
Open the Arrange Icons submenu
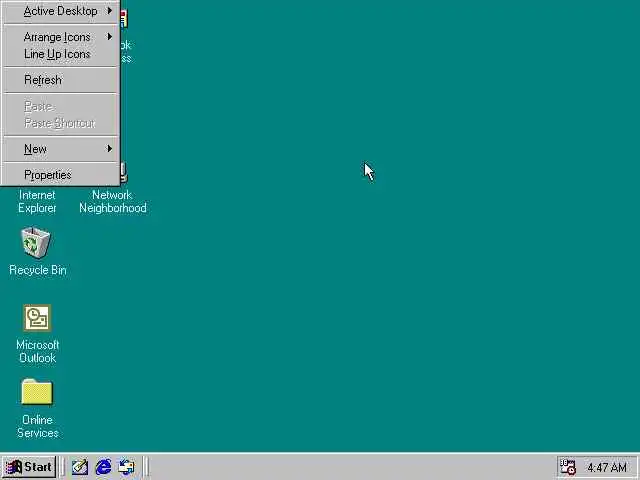[x=60, y=37]
